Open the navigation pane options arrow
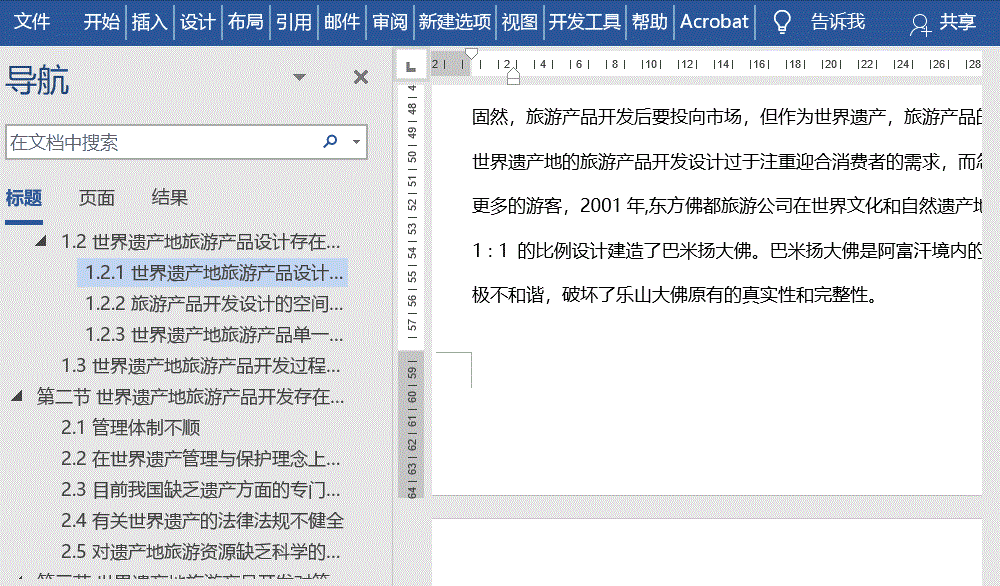This screenshot has height=586, width=1000. coord(298,76)
